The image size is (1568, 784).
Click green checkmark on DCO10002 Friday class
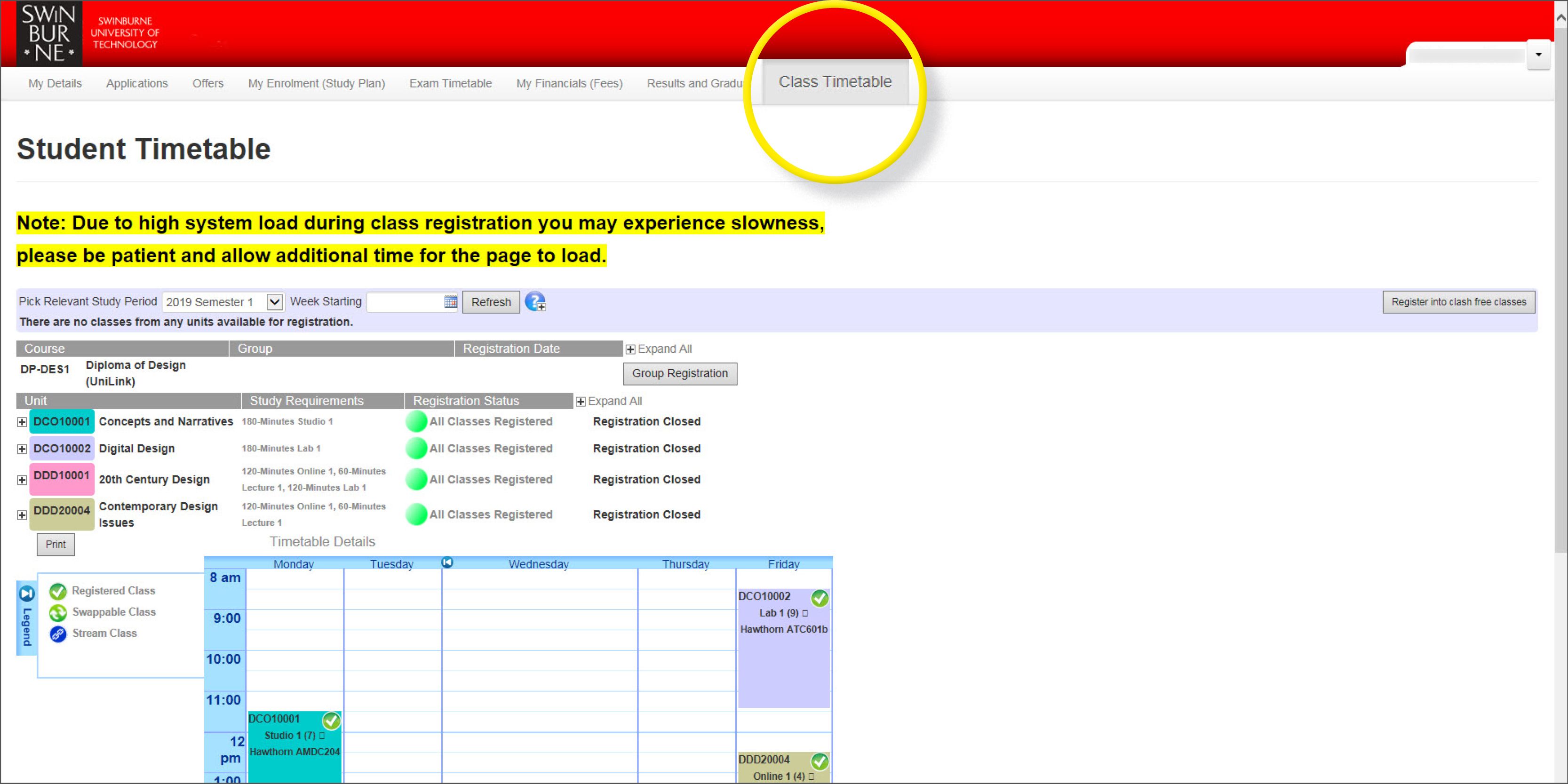820,598
